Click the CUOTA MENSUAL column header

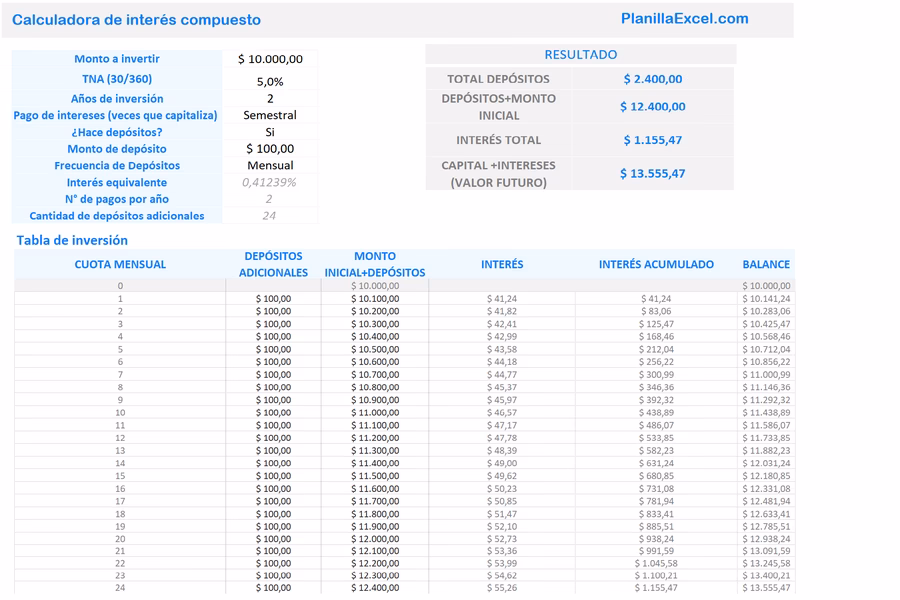(x=120, y=264)
